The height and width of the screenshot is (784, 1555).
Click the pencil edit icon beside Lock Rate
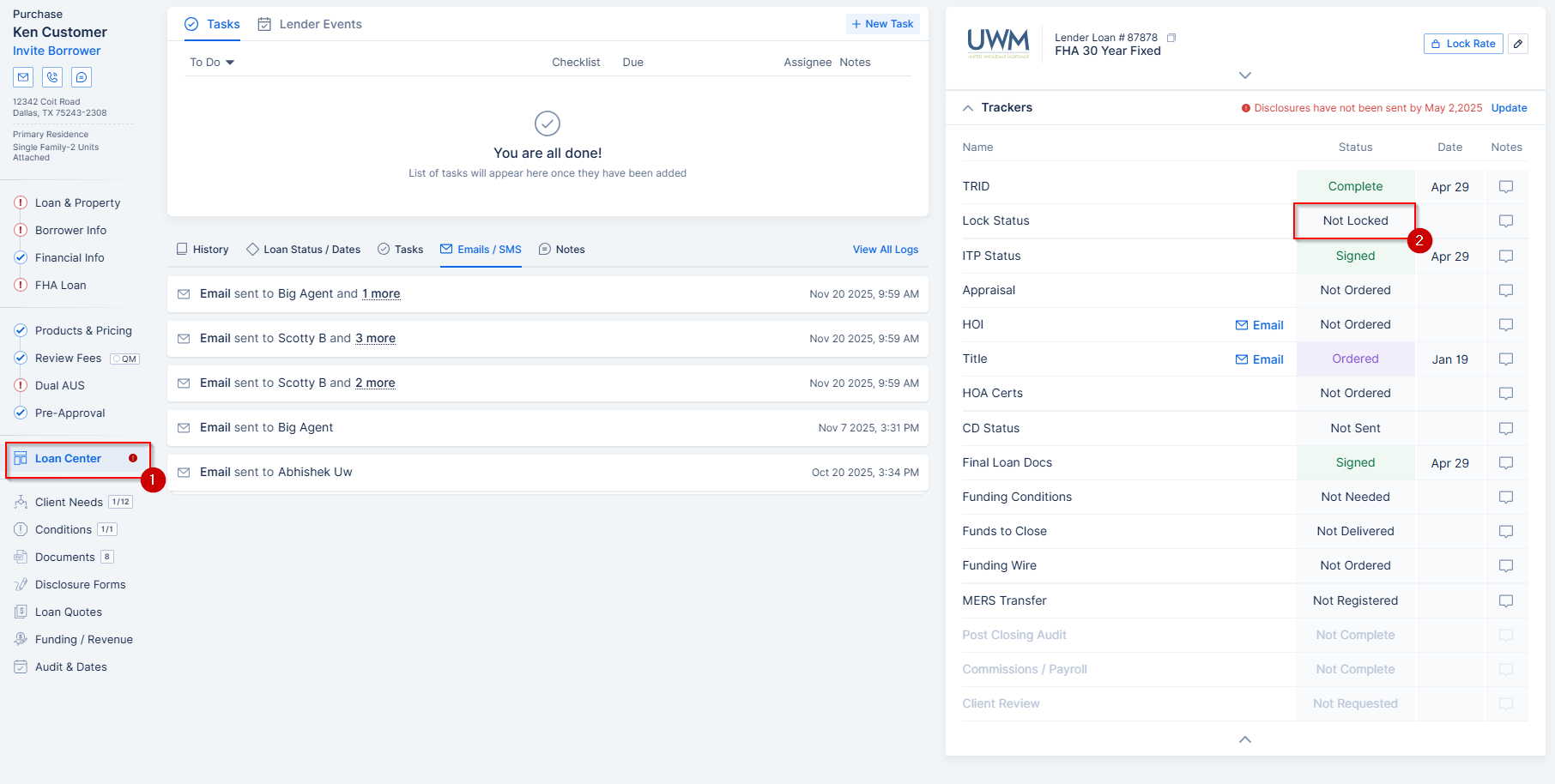1518,44
